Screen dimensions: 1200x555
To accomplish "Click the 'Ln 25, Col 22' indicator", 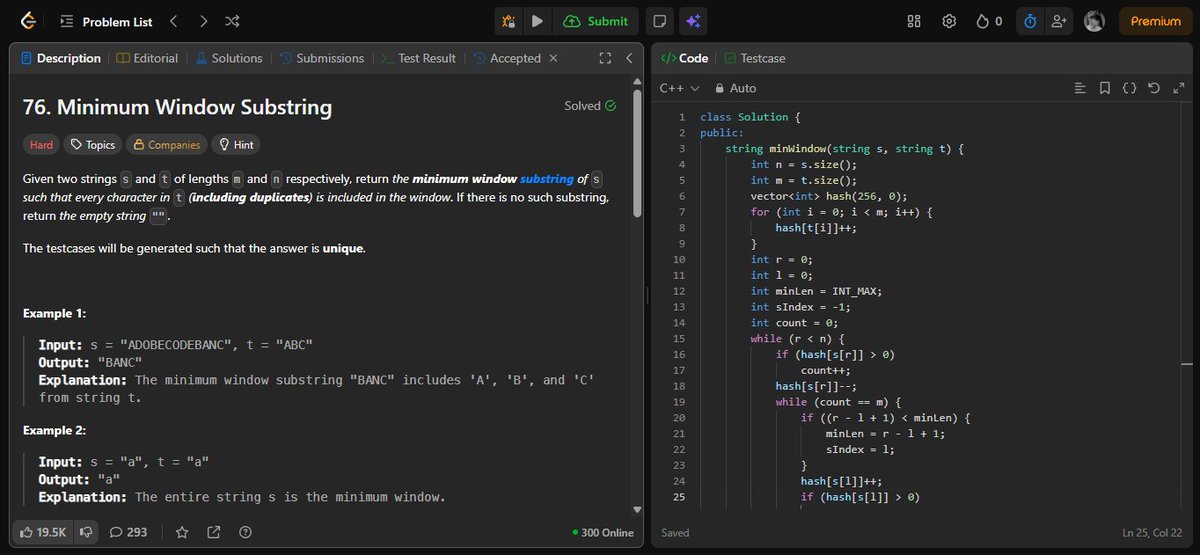I will click(x=1154, y=533).
